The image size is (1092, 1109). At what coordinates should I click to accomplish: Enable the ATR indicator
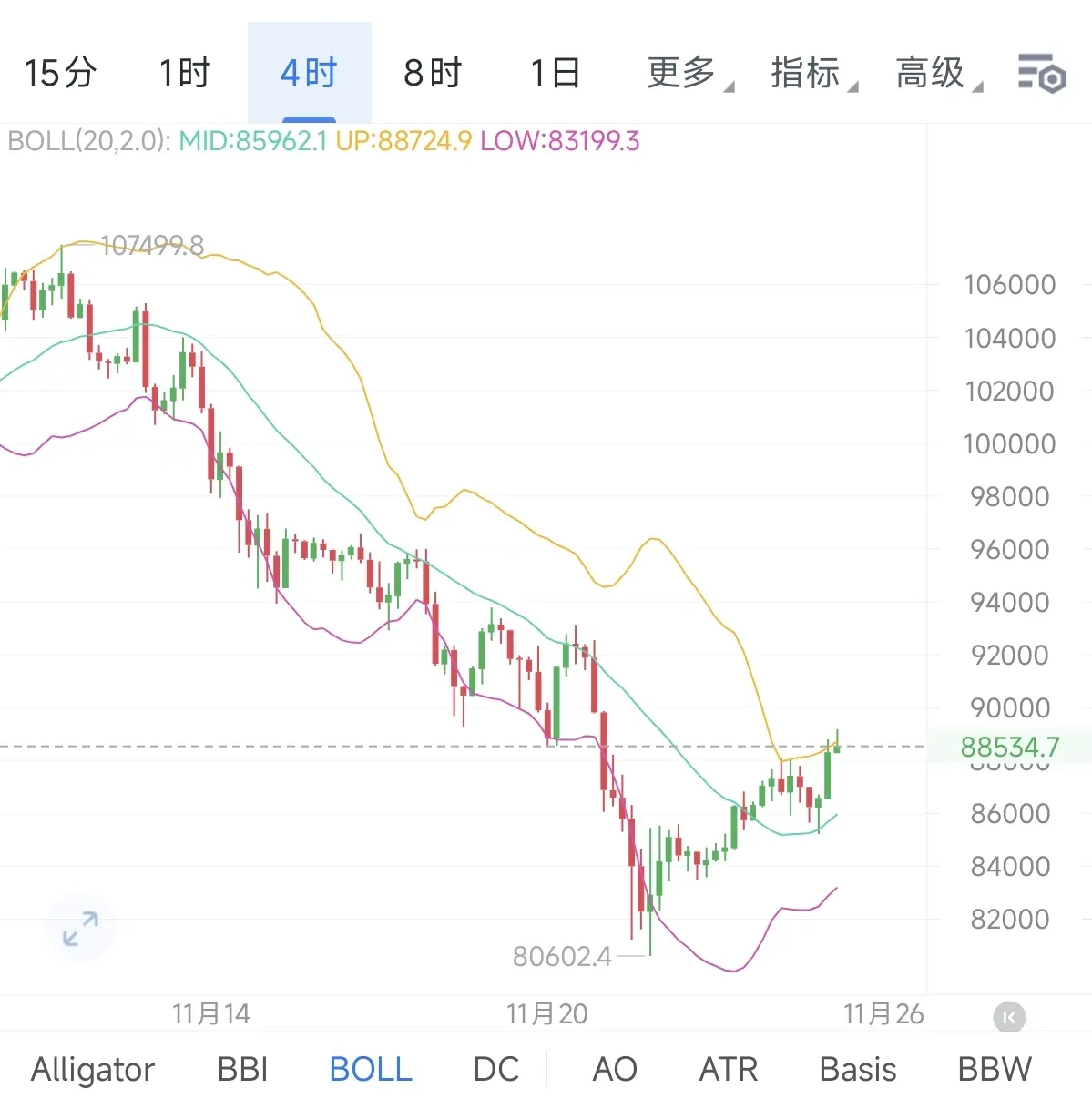729,1069
